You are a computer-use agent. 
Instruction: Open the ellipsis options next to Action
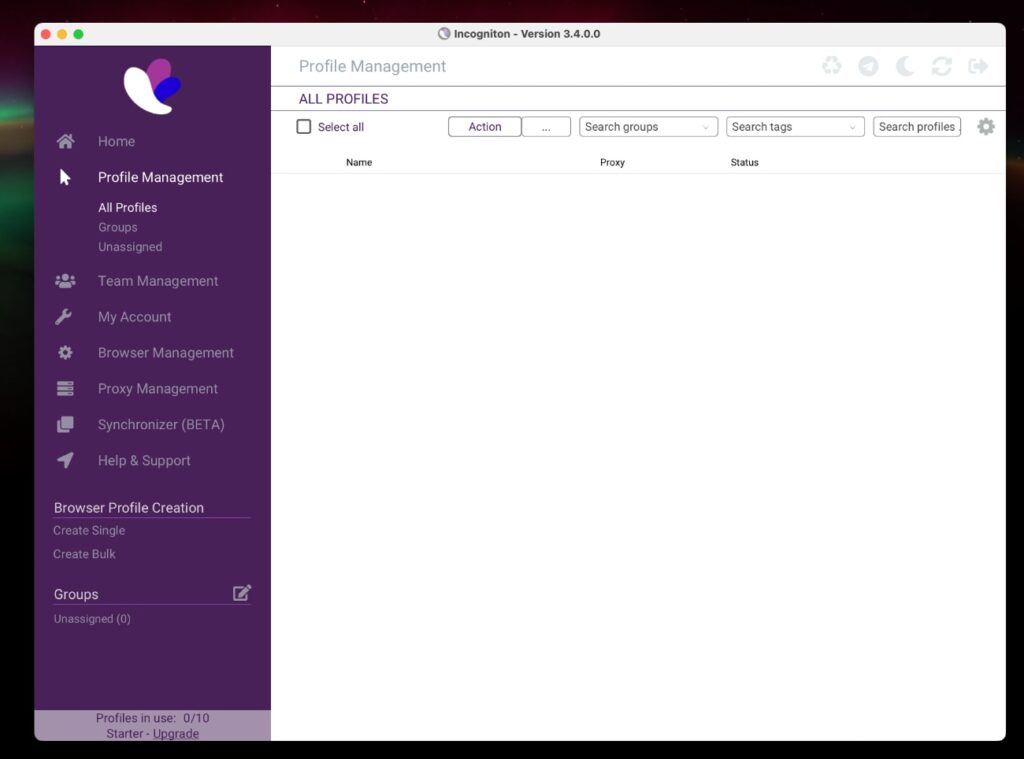546,127
